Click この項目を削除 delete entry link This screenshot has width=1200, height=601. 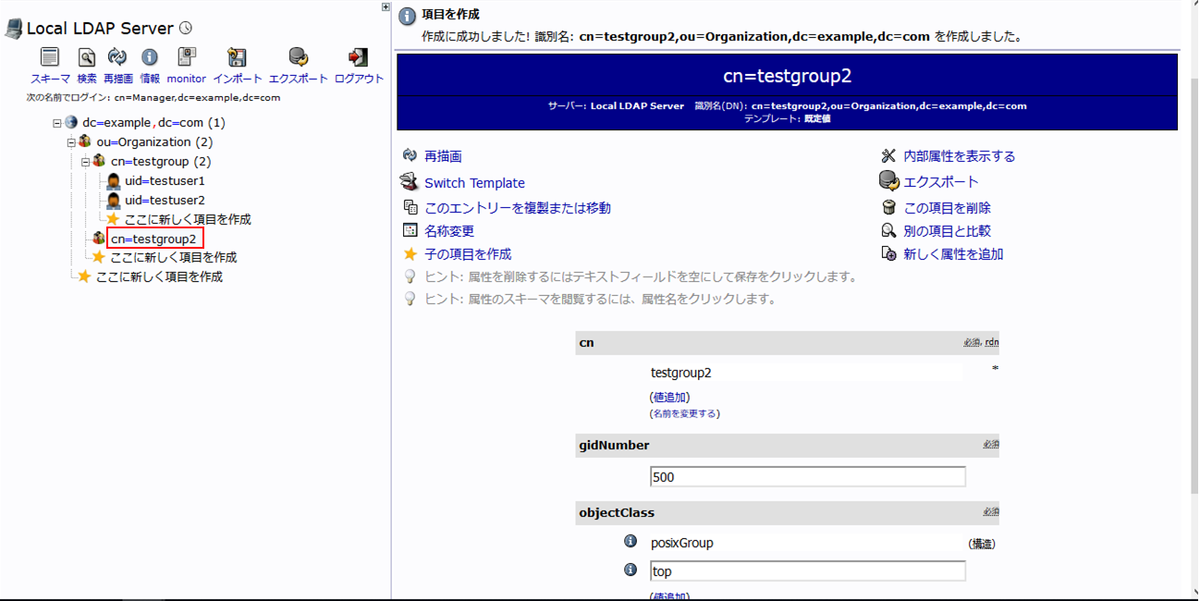946,208
